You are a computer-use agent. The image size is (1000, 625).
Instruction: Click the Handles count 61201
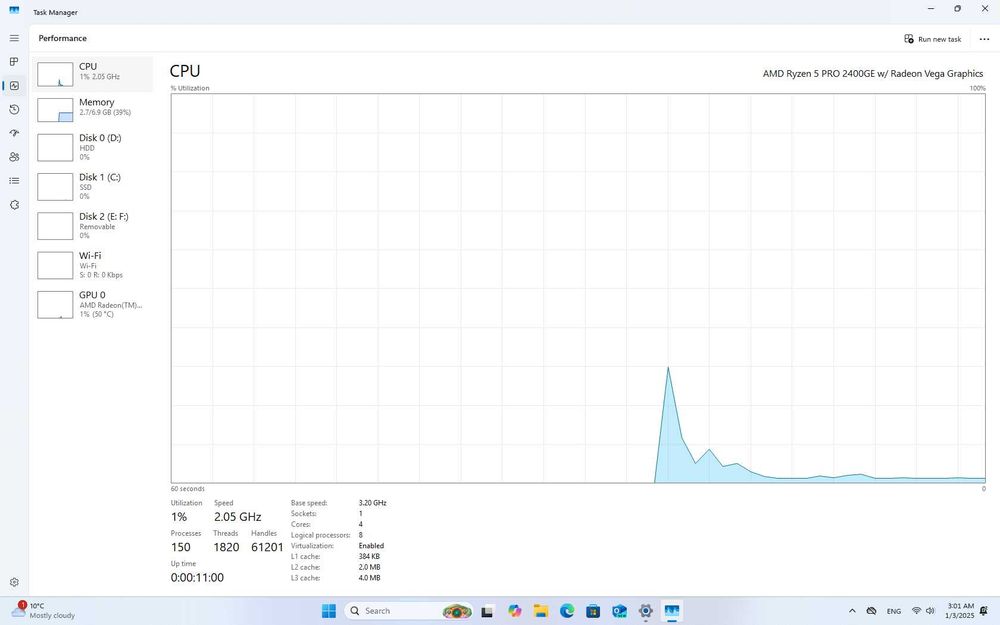[x=267, y=547]
